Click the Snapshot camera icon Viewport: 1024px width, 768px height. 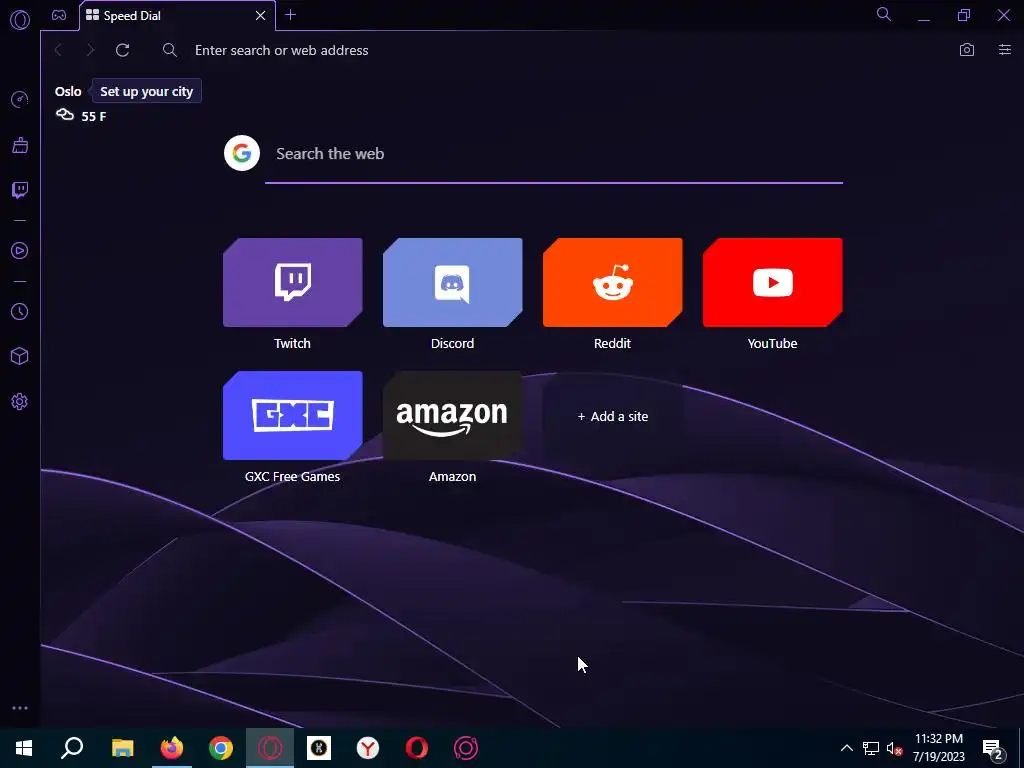click(x=967, y=50)
